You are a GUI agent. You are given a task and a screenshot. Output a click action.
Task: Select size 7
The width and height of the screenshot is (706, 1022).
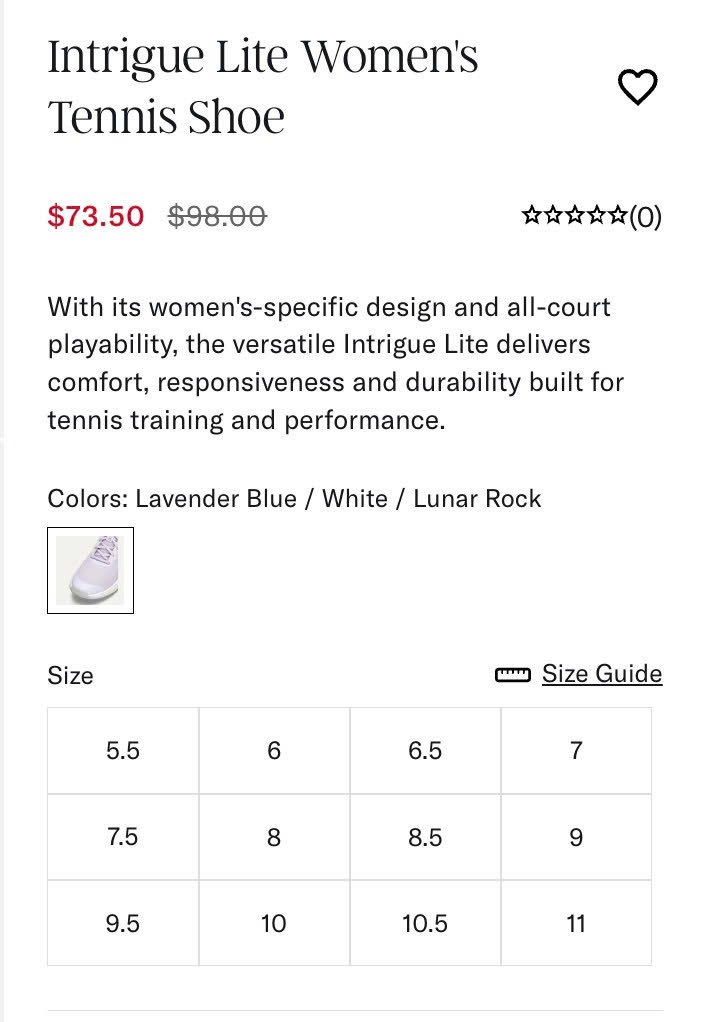pos(576,751)
